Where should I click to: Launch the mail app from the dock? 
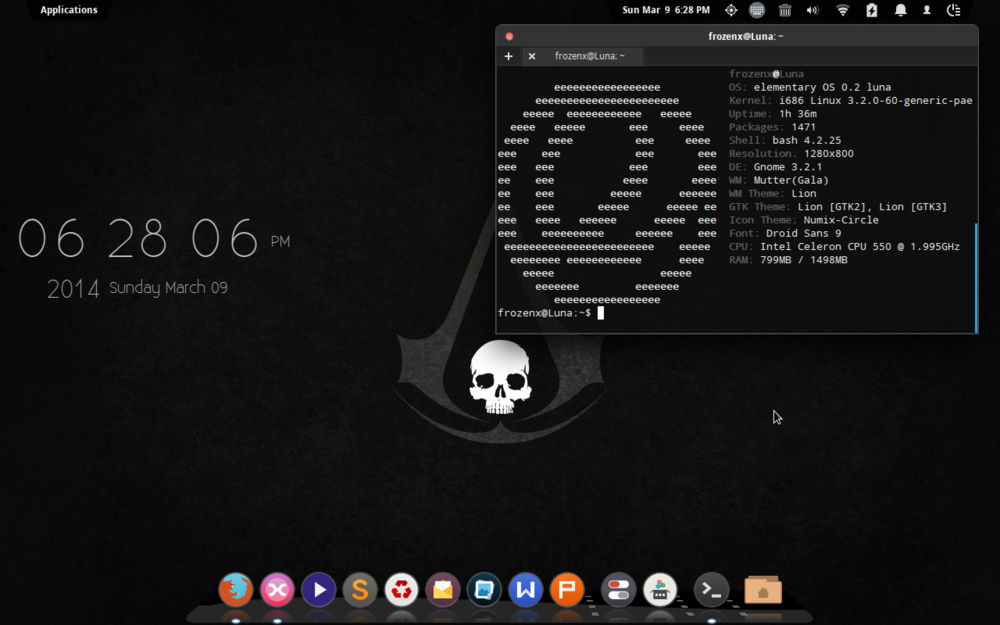tap(442, 590)
